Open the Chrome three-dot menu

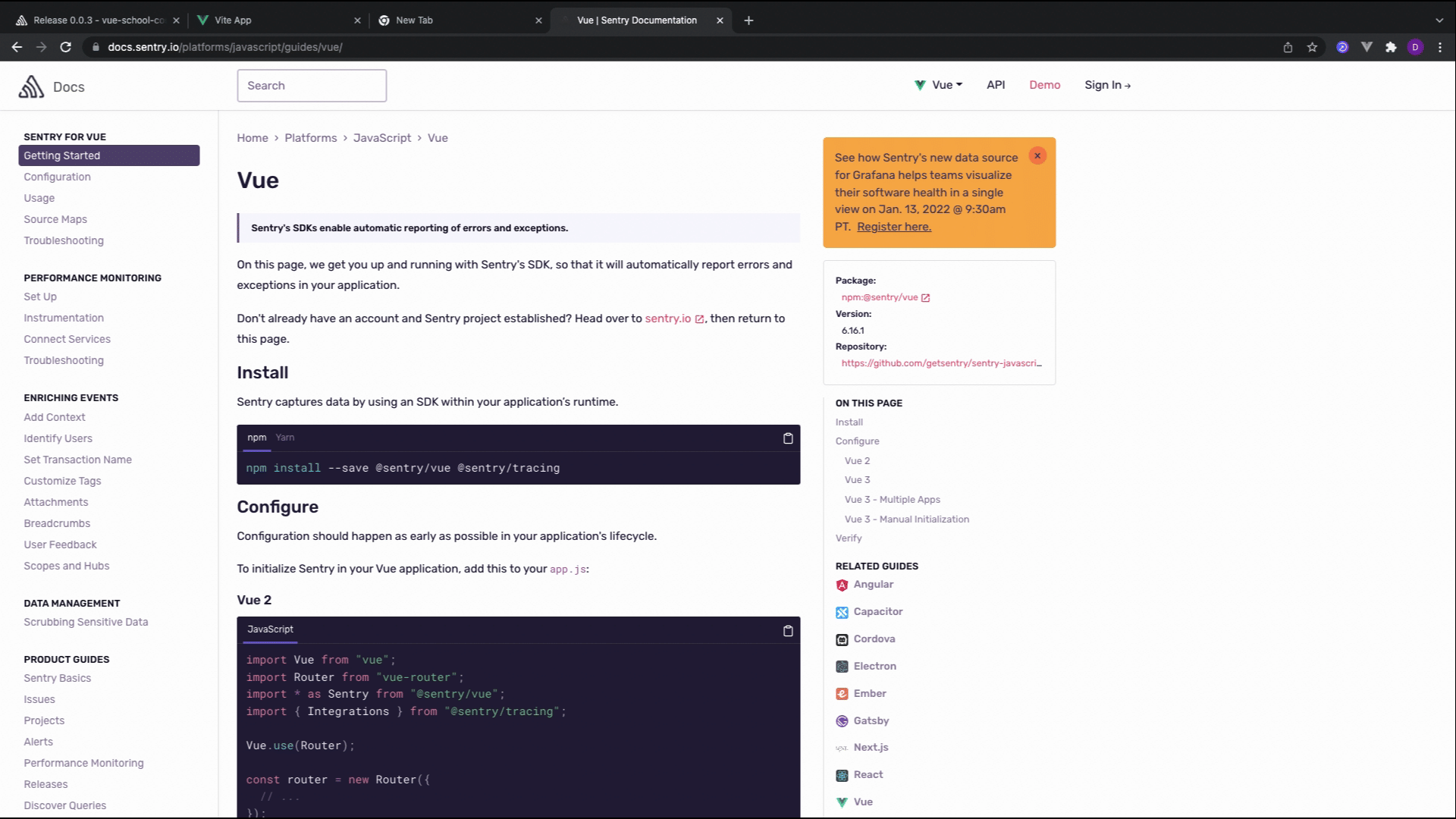coord(1440,47)
